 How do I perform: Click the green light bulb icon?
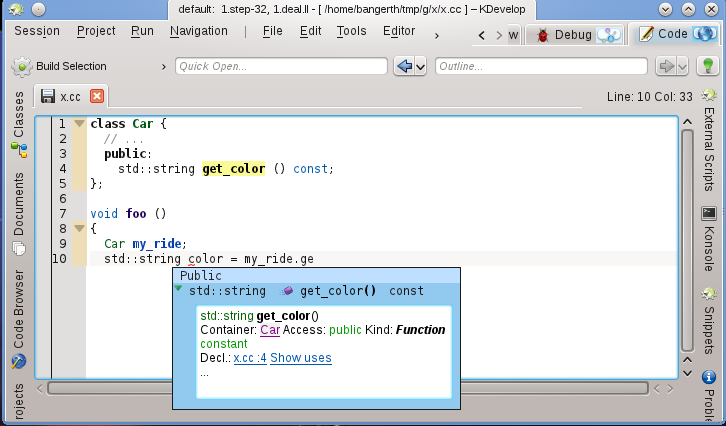click(708, 66)
